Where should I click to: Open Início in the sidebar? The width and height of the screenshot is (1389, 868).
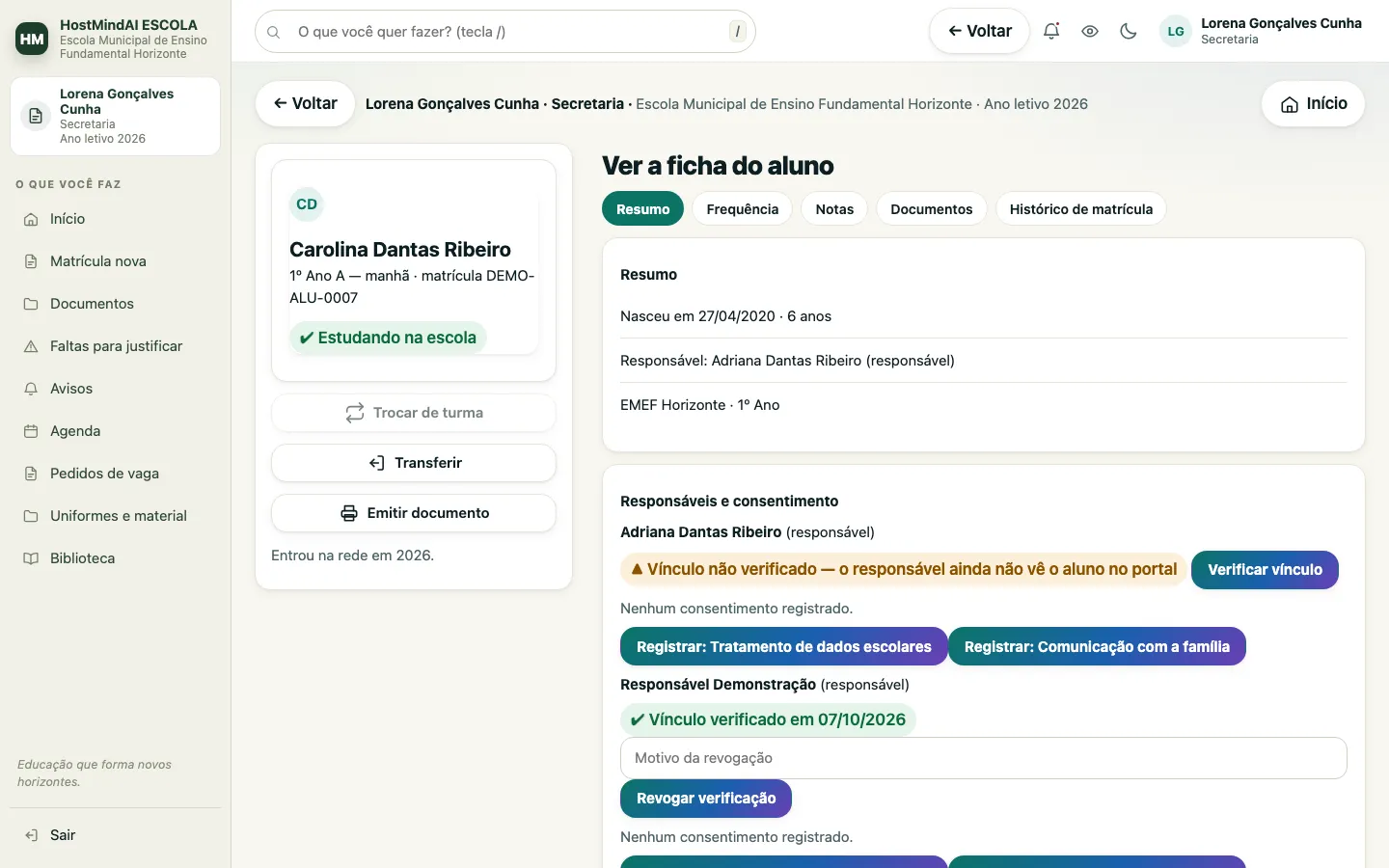pyautogui.click(x=116, y=219)
